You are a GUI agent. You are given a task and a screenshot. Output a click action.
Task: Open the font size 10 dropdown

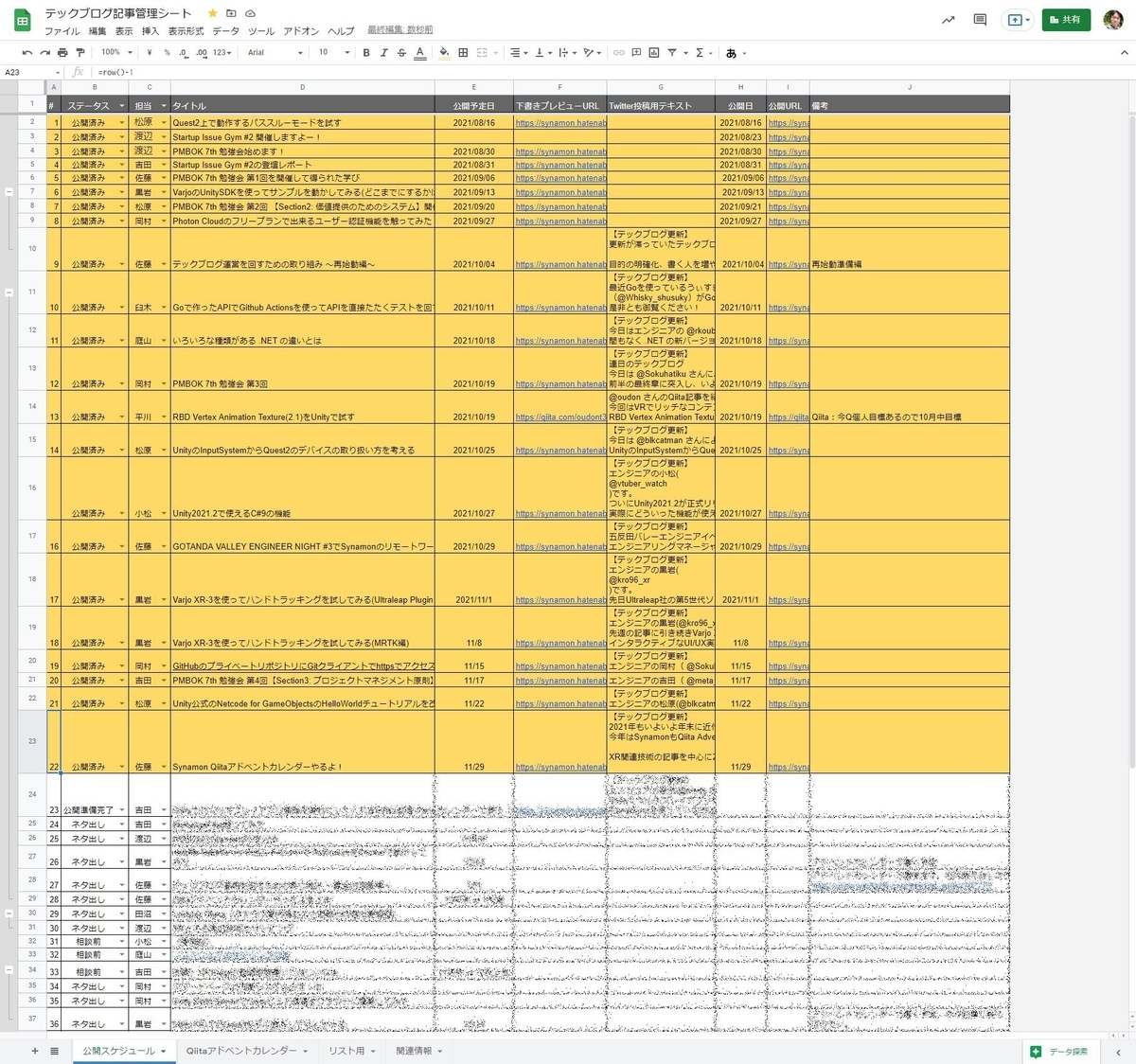pos(334,53)
